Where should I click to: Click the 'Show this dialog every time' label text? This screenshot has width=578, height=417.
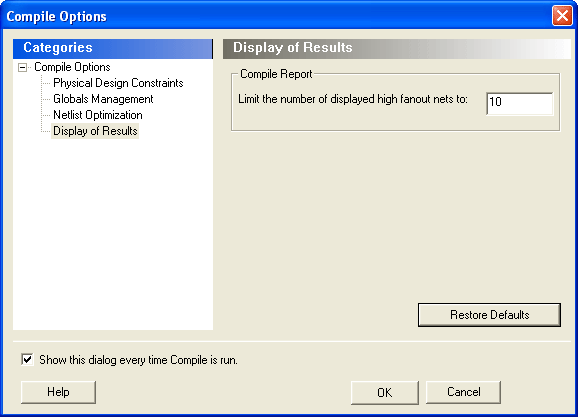138,360
